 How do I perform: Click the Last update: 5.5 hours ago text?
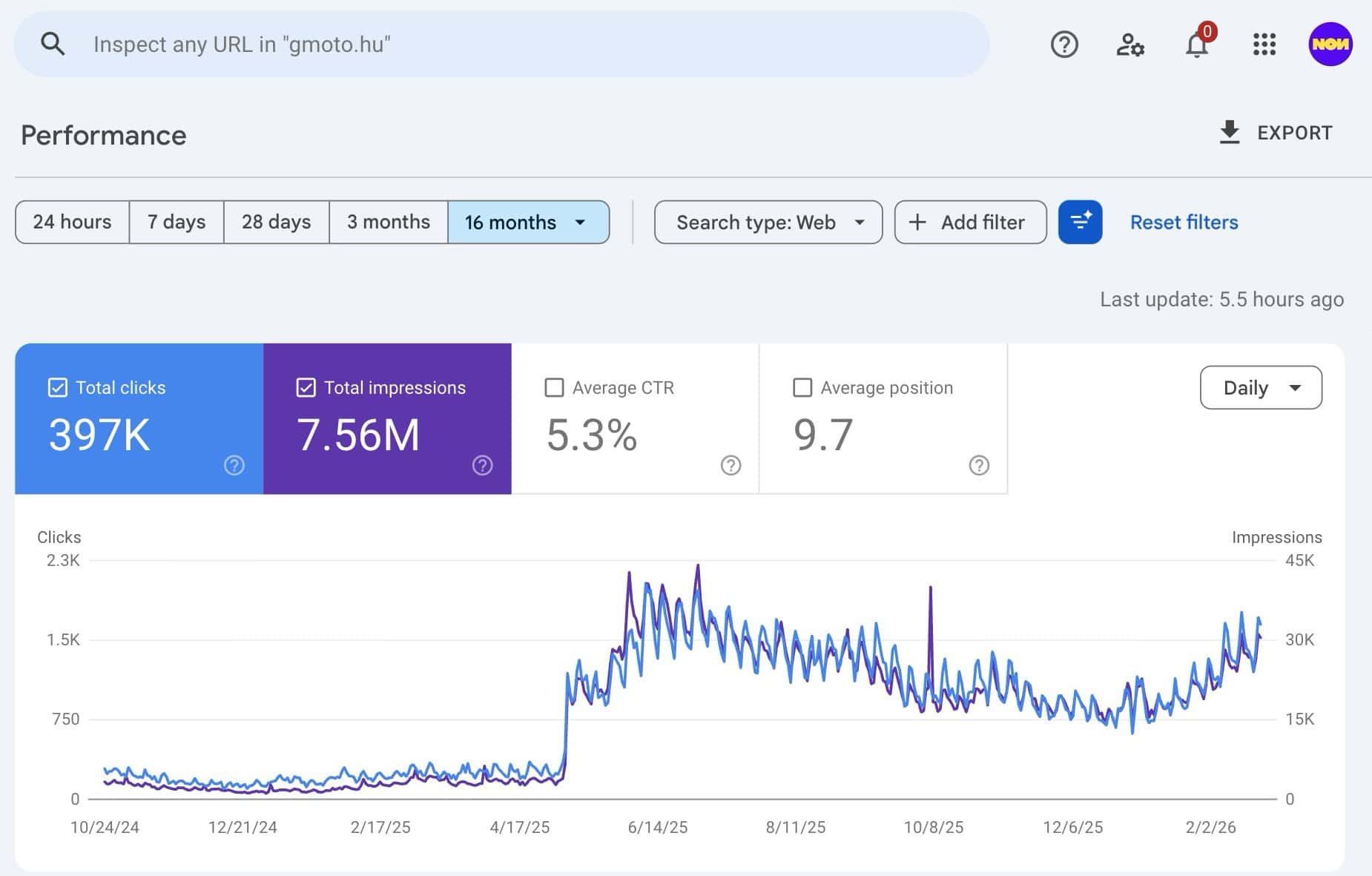pos(1221,299)
